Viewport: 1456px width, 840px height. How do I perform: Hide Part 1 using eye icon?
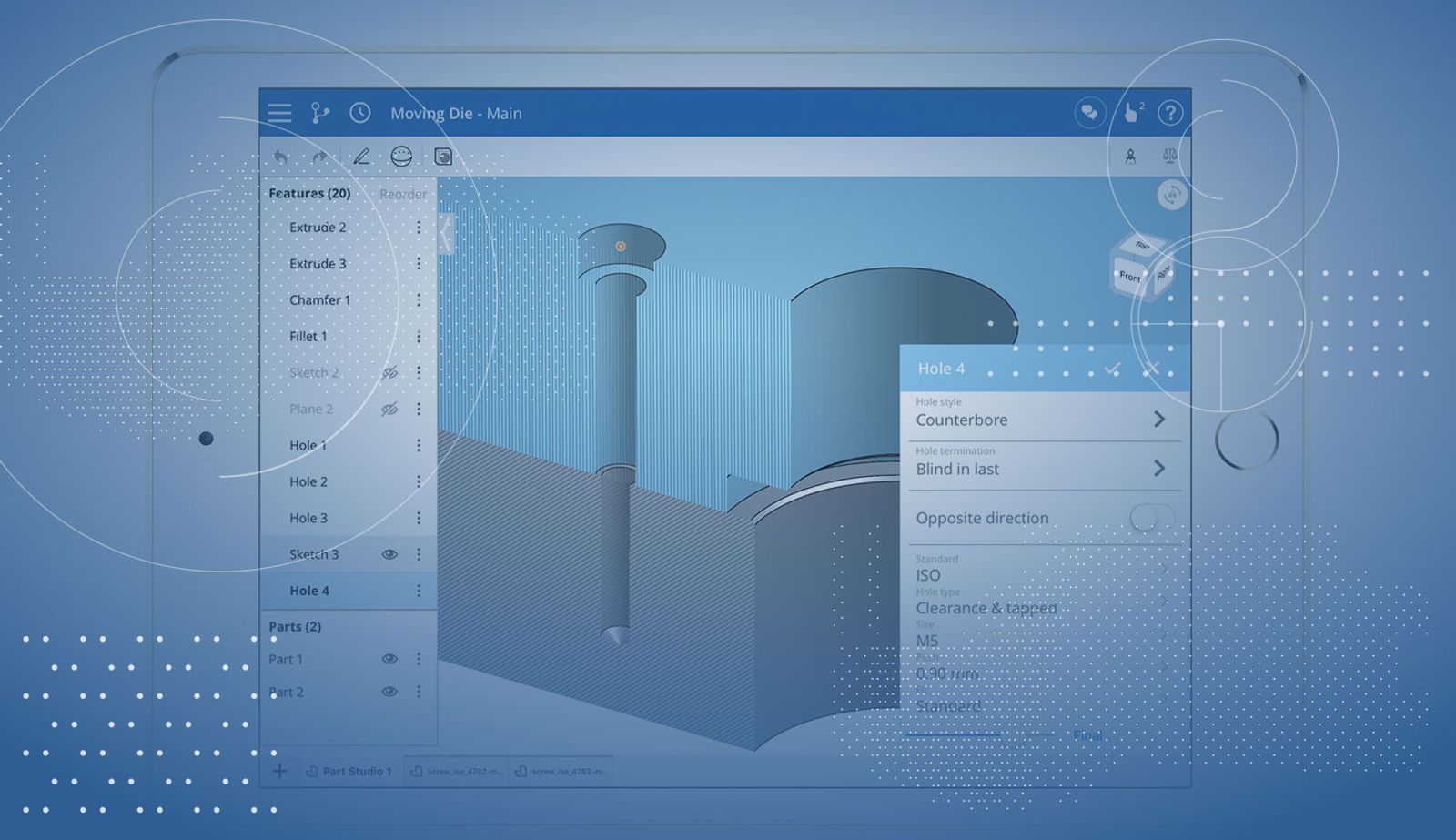point(389,659)
